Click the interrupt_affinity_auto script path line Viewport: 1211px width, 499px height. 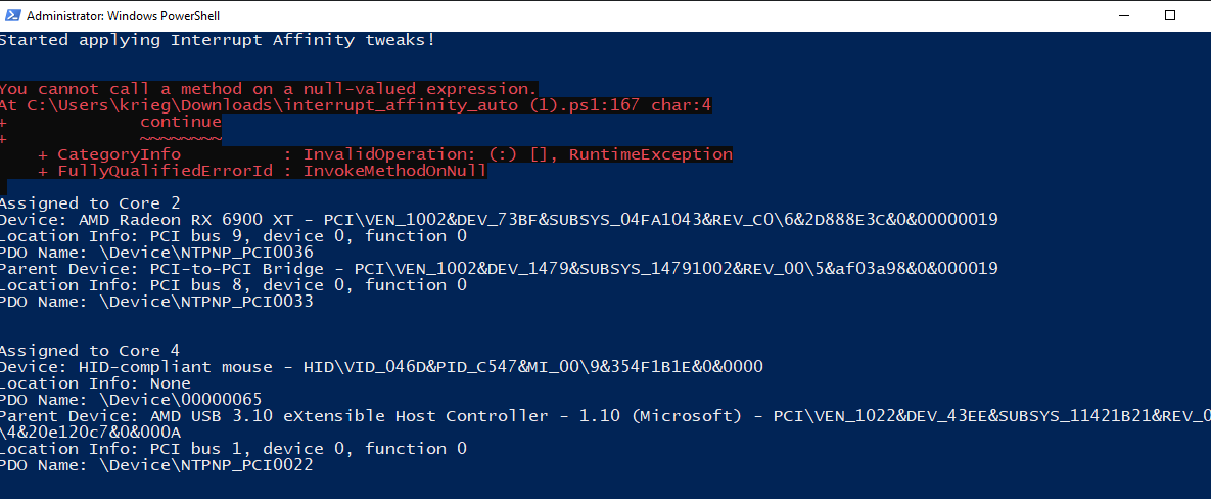(355, 105)
